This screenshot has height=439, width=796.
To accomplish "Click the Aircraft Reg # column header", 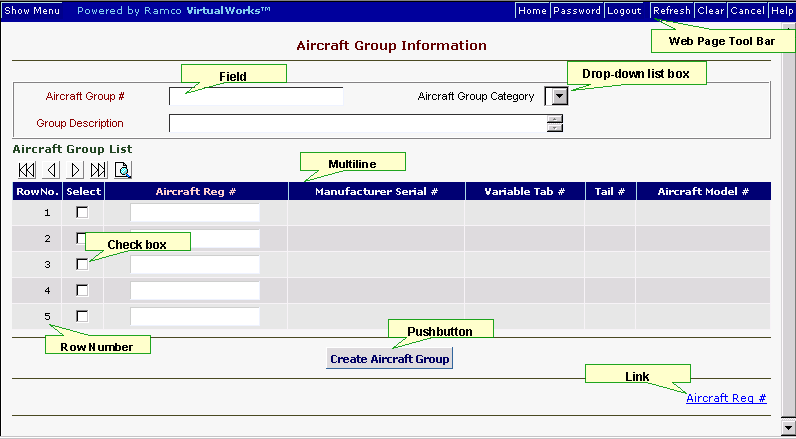I will (196, 191).
